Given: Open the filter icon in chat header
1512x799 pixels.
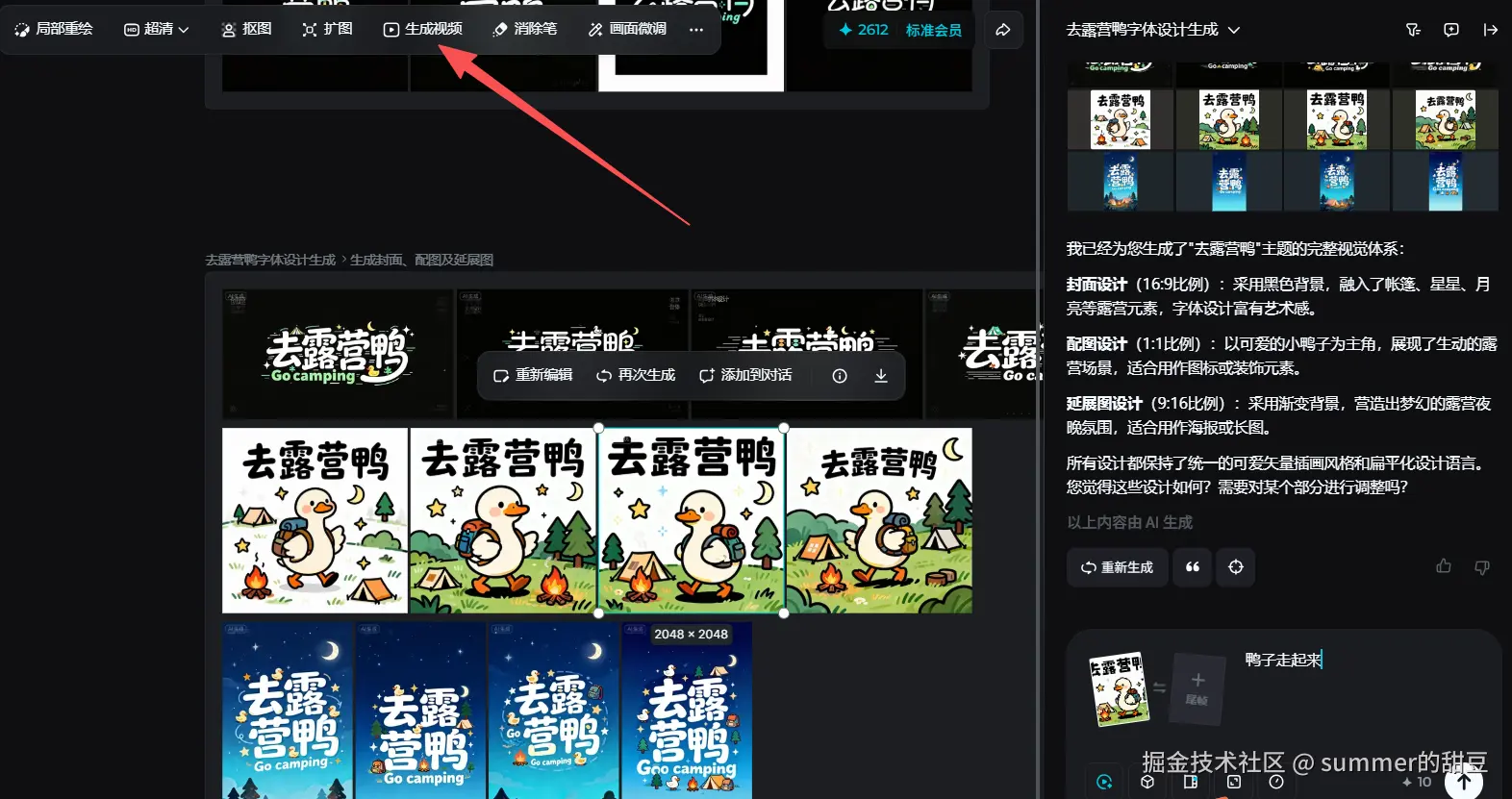Looking at the screenshot, I should 1413,30.
